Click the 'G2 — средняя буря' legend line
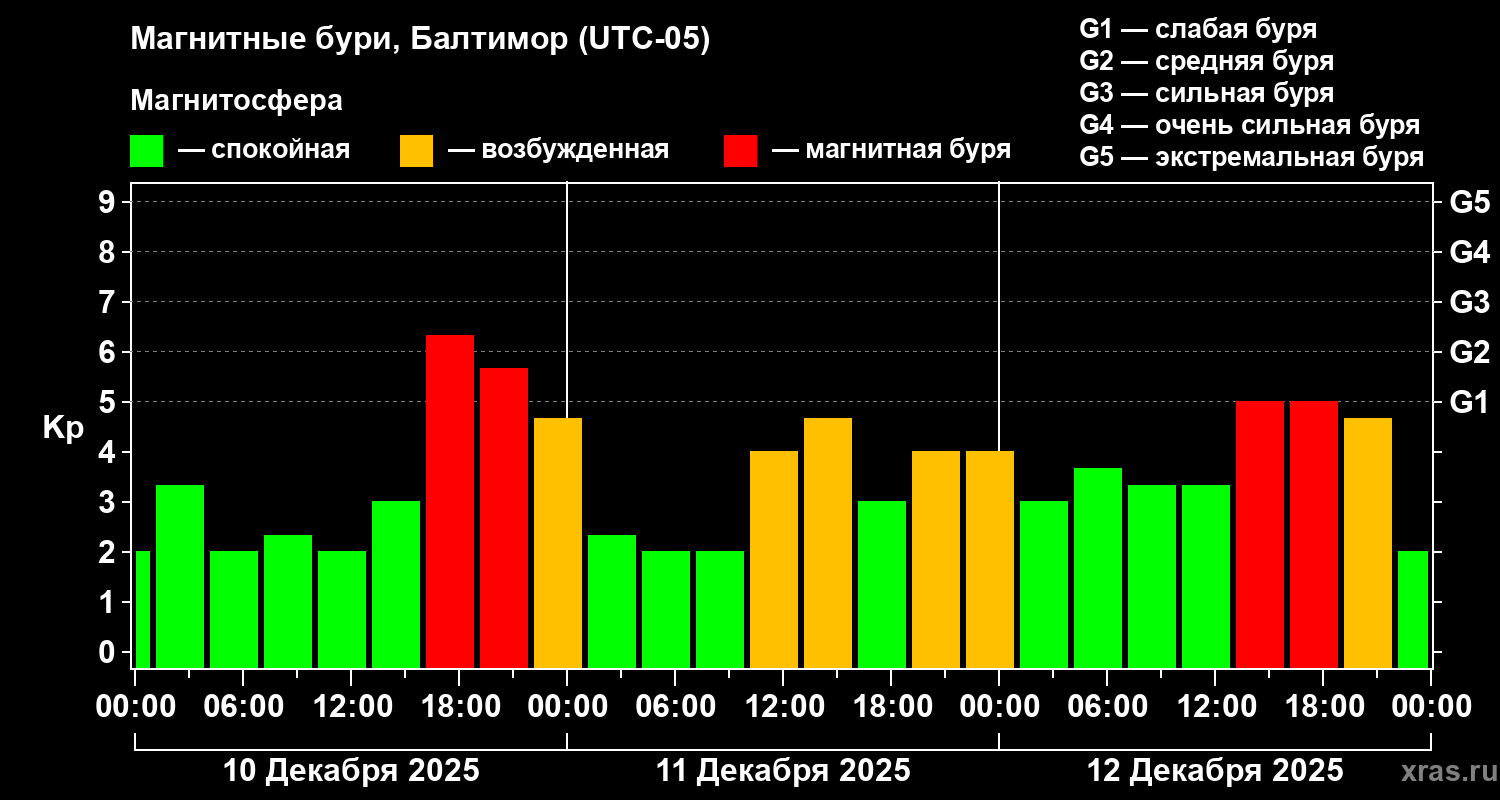Image resolution: width=1500 pixels, height=800 pixels. (1206, 61)
